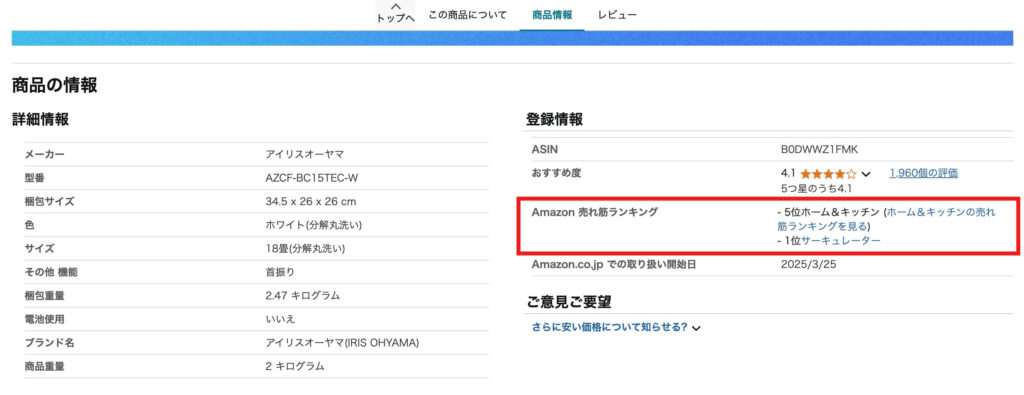
Task: Switch to the レビュー tab
Action: click(617, 14)
